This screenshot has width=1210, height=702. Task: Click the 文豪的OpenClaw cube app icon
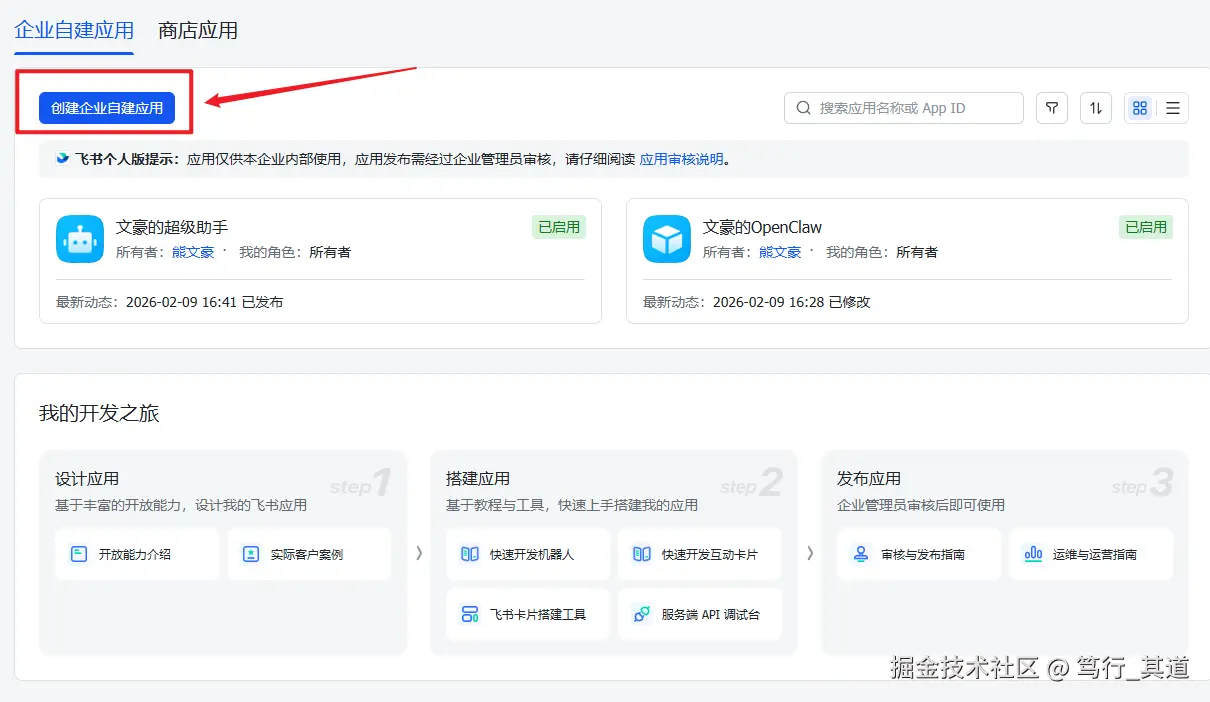pyautogui.click(x=667, y=239)
